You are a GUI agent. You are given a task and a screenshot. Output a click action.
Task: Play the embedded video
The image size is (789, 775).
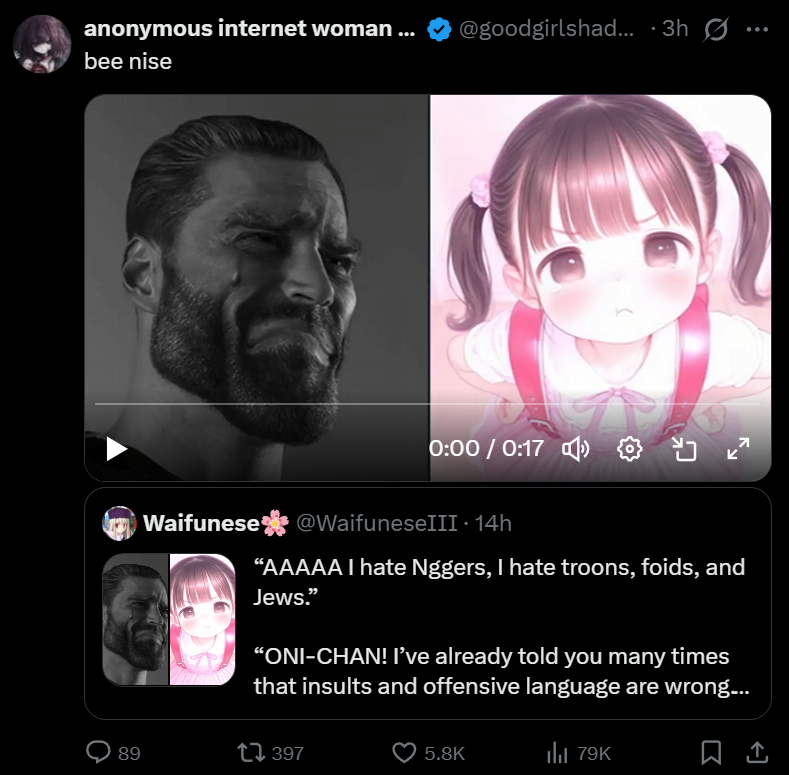(x=117, y=449)
